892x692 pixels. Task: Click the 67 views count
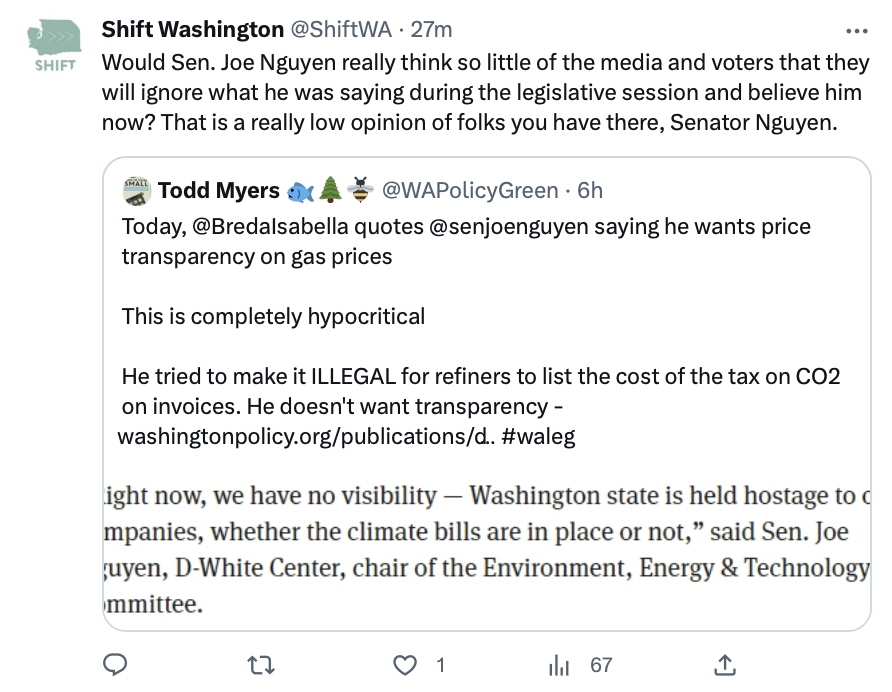(601, 665)
